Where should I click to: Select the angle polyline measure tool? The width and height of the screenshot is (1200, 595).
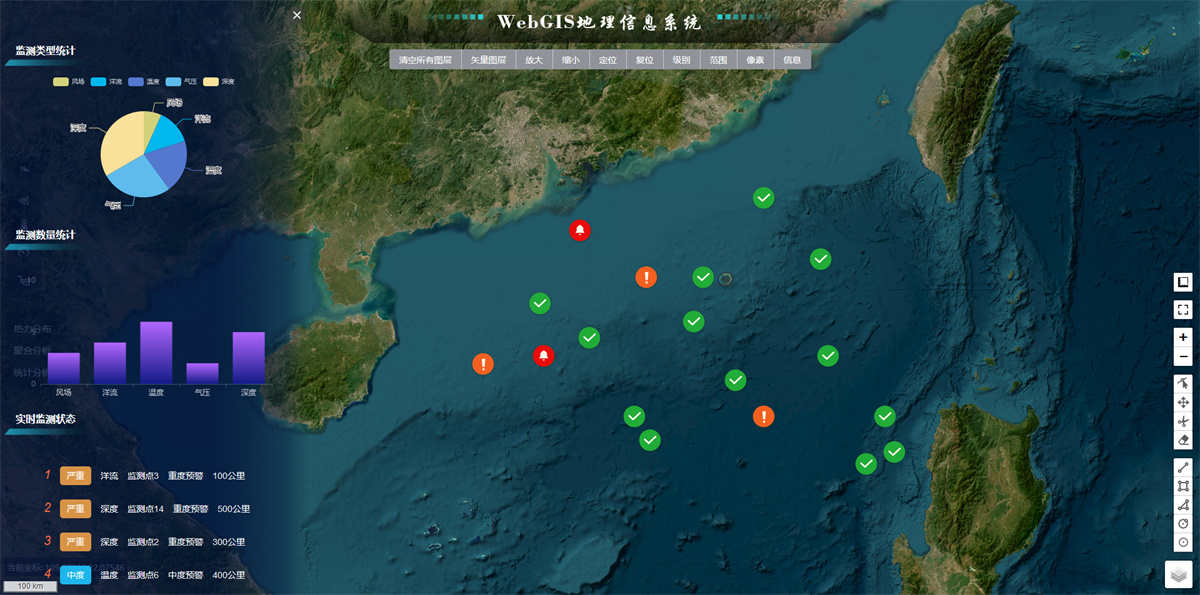[1183, 505]
